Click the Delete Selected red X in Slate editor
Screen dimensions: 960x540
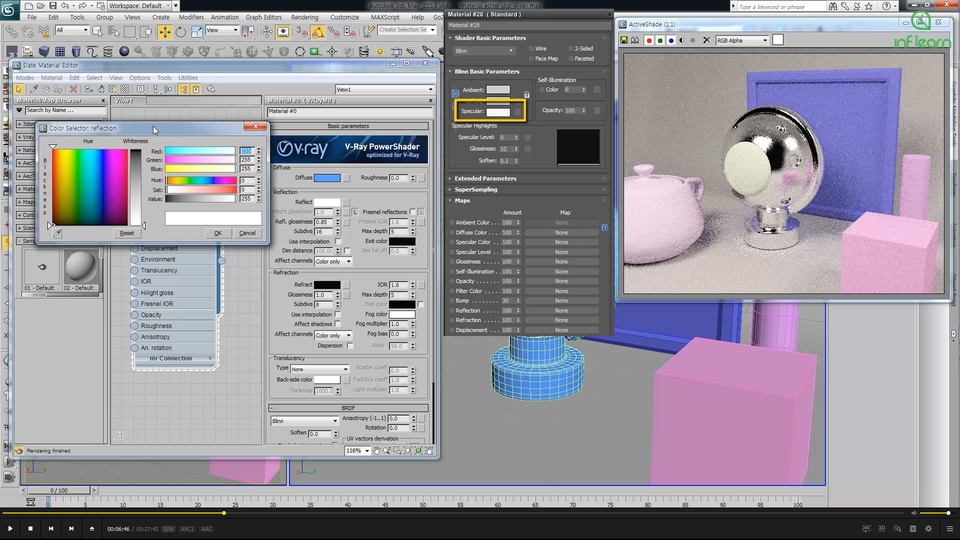tap(73, 89)
